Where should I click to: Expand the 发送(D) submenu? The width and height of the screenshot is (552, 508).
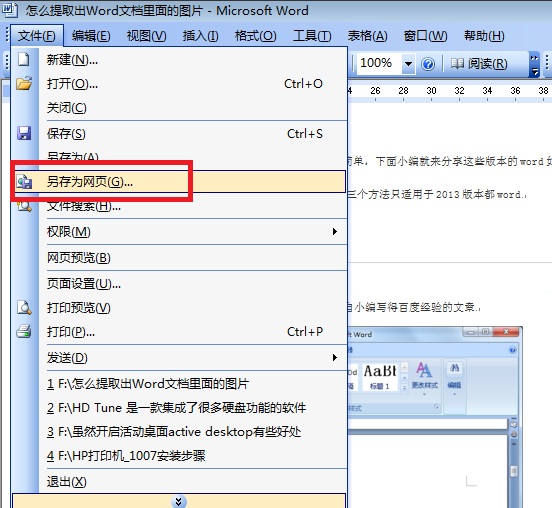tap(179, 358)
